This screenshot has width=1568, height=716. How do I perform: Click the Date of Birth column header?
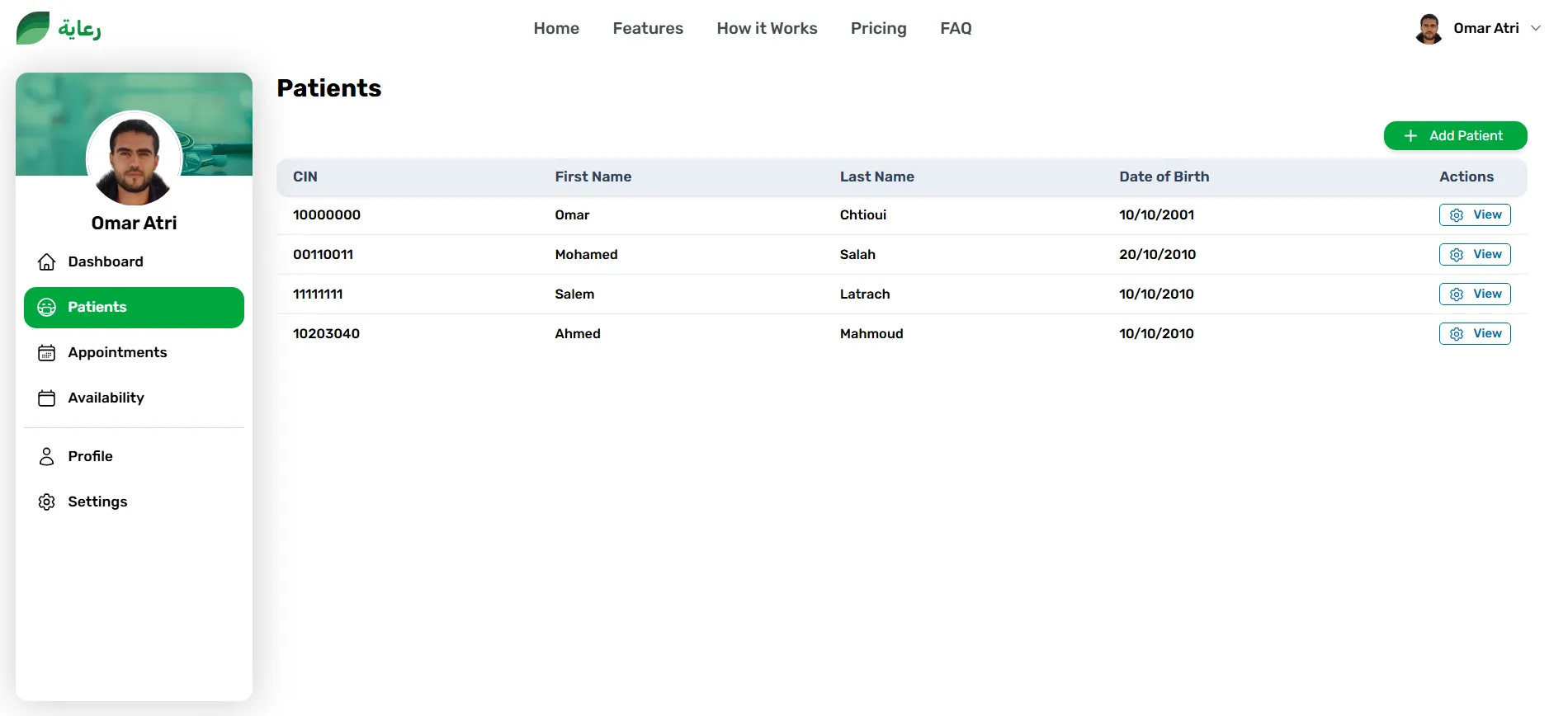coord(1164,177)
